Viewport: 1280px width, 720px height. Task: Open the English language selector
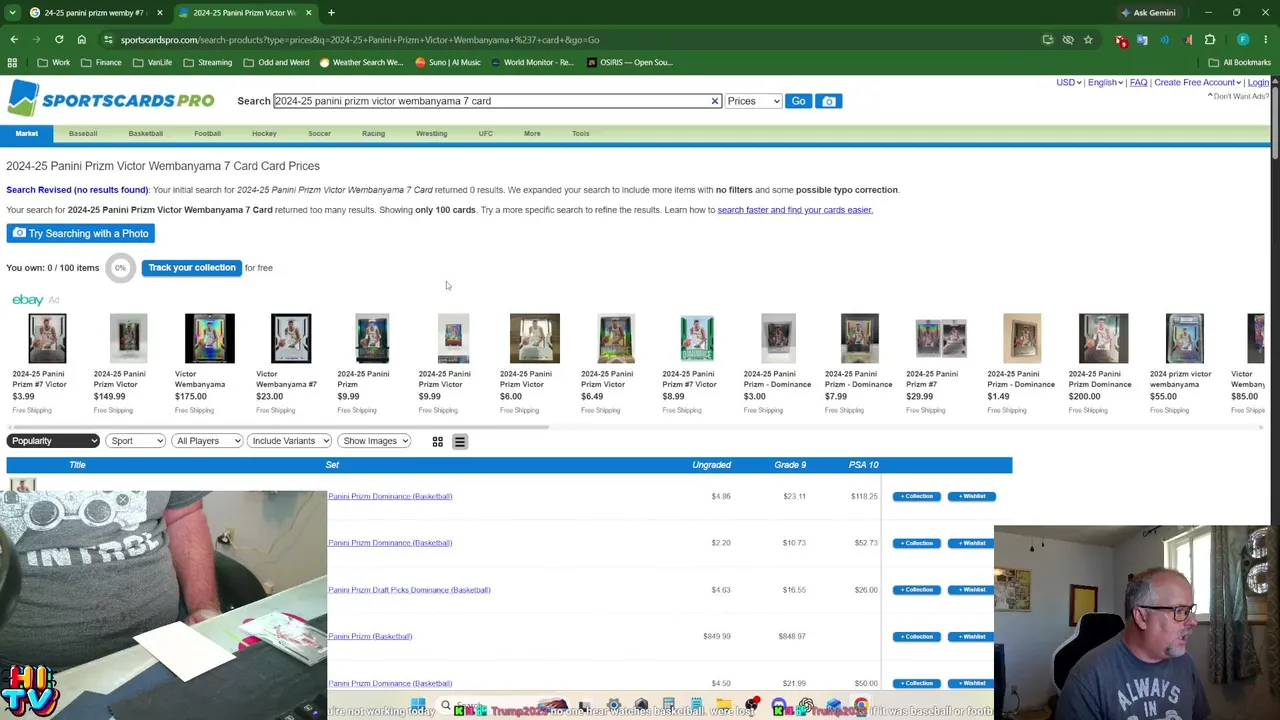coord(1104,83)
